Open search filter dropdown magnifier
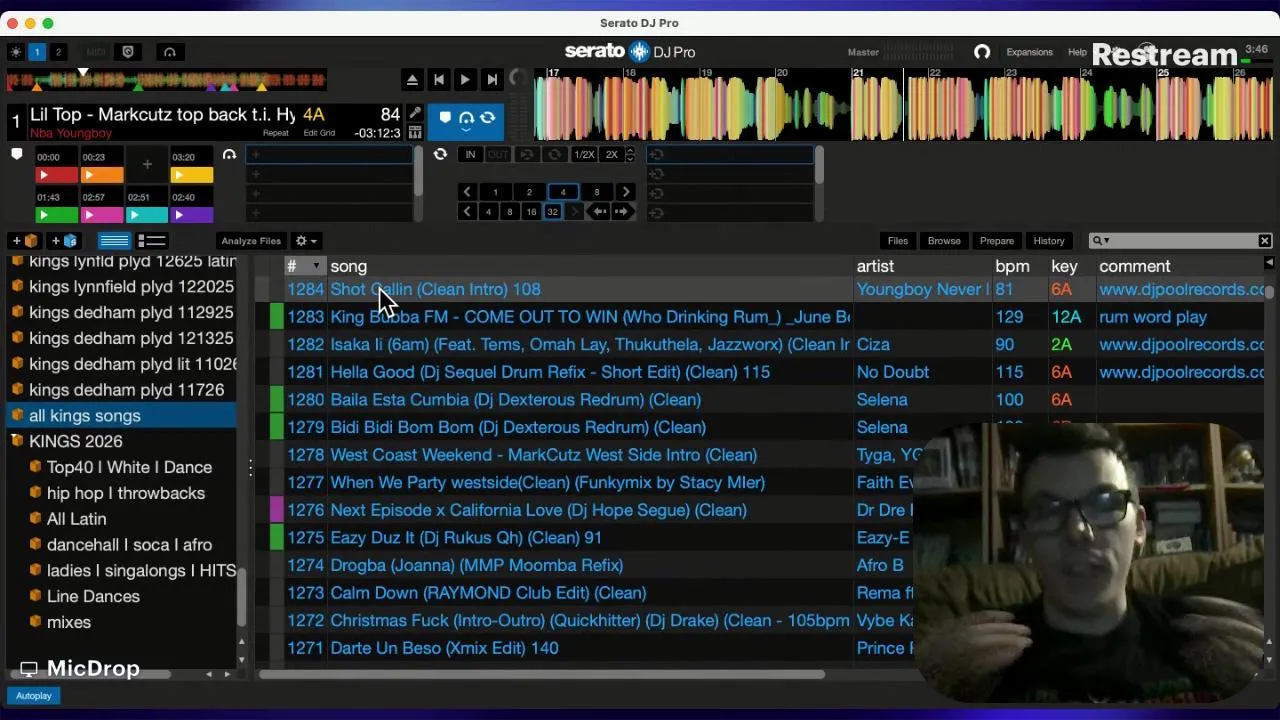The width and height of the screenshot is (1280, 720). [x=1100, y=241]
